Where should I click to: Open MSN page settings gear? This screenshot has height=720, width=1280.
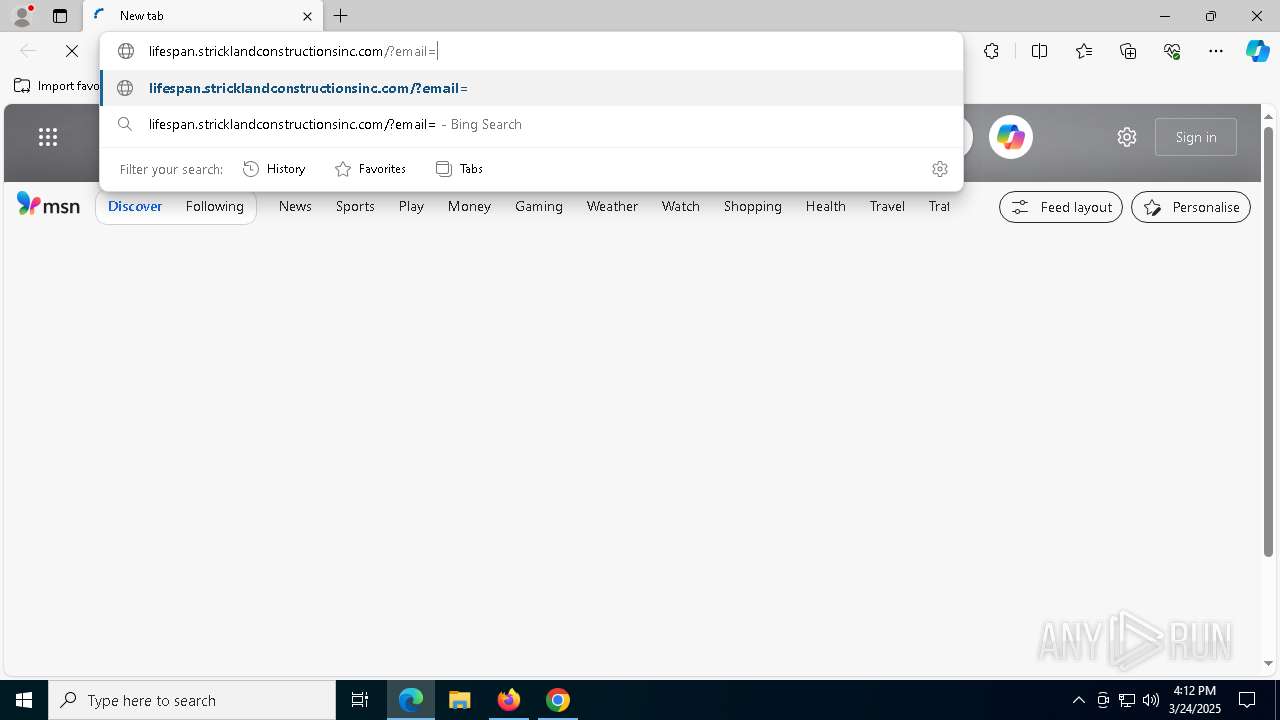click(1127, 137)
